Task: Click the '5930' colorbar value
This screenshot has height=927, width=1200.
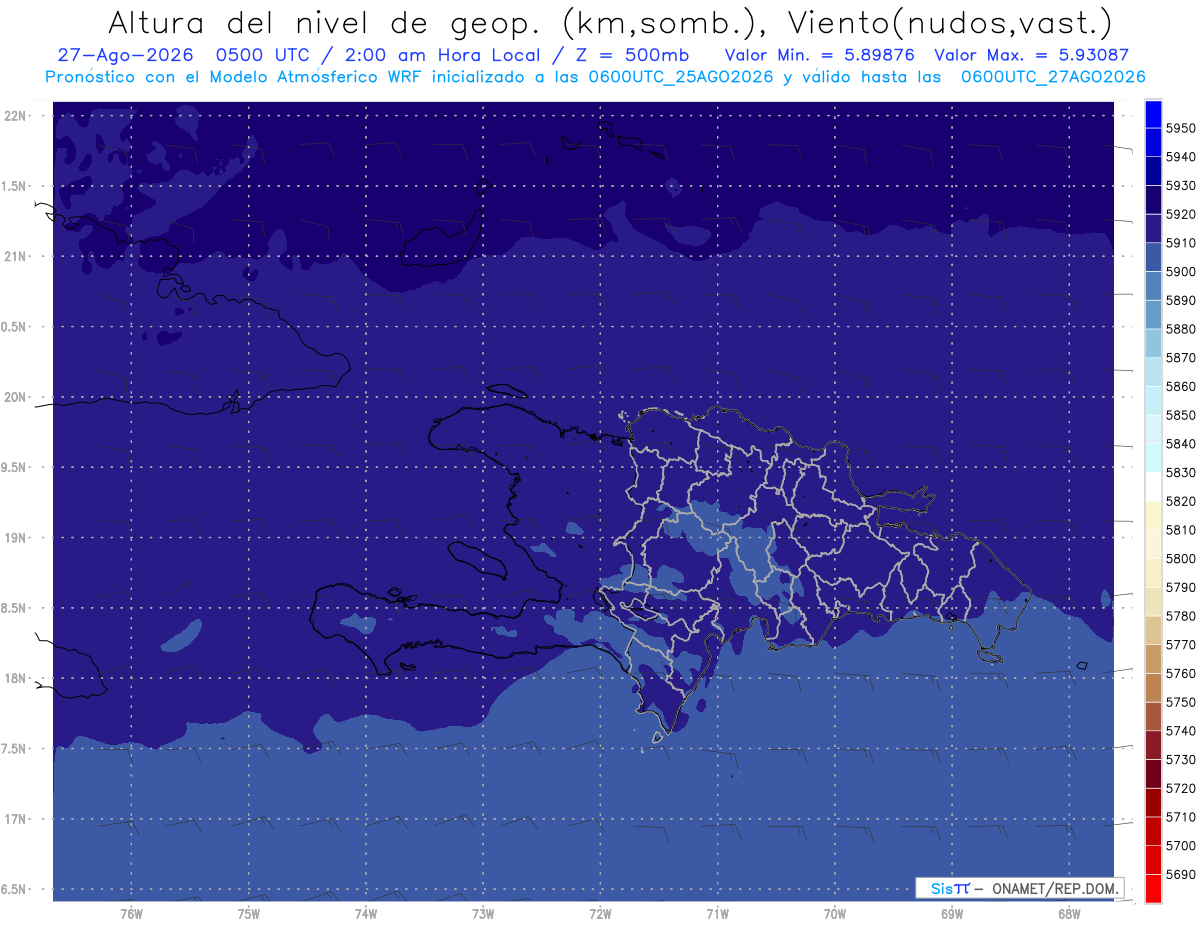Action: point(1180,186)
